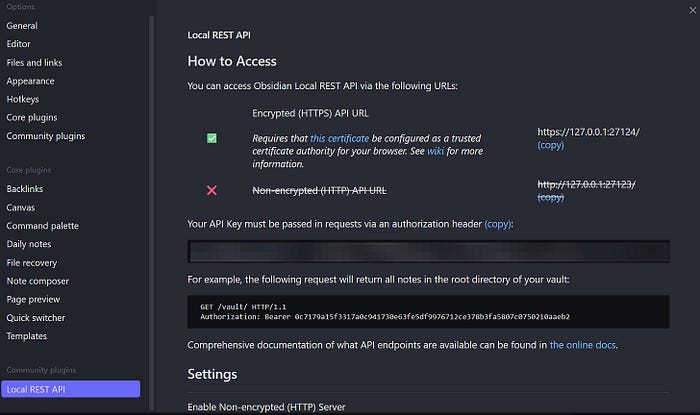Copy the encrypted HTTPS API URL
The height and width of the screenshot is (415, 700).
pos(550,145)
